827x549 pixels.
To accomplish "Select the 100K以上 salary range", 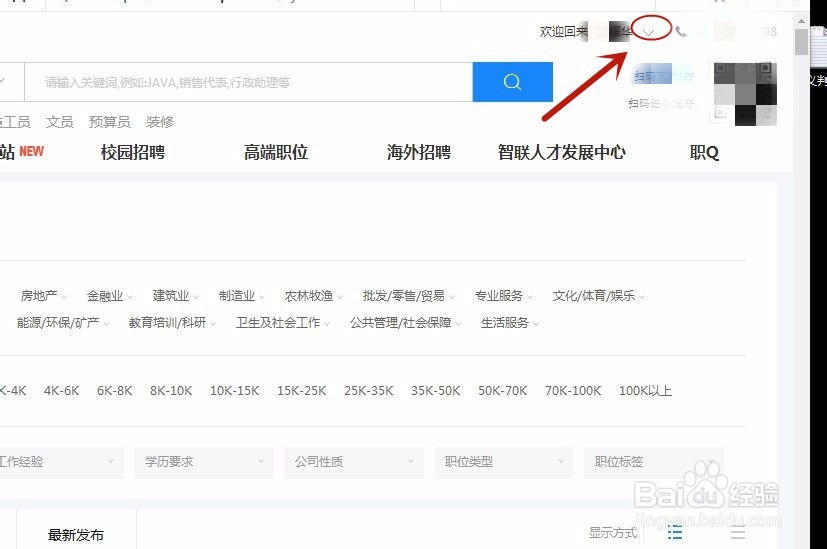I will 645,391.
